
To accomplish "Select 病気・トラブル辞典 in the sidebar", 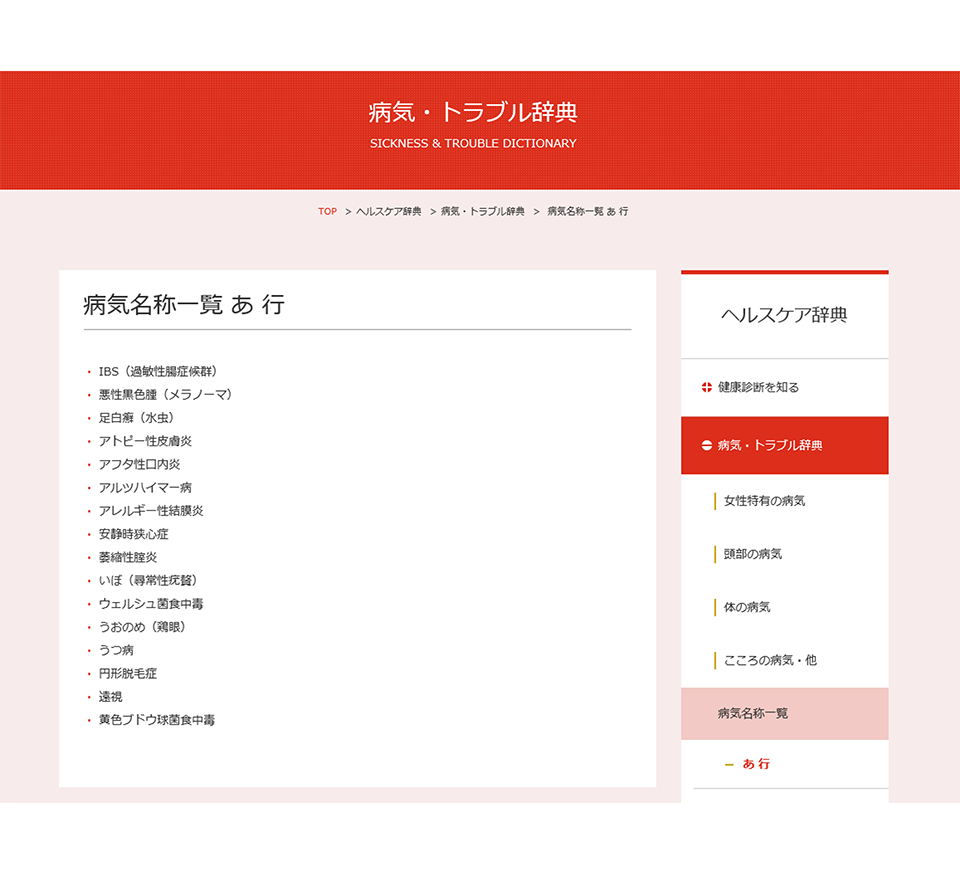I will pos(784,446).
